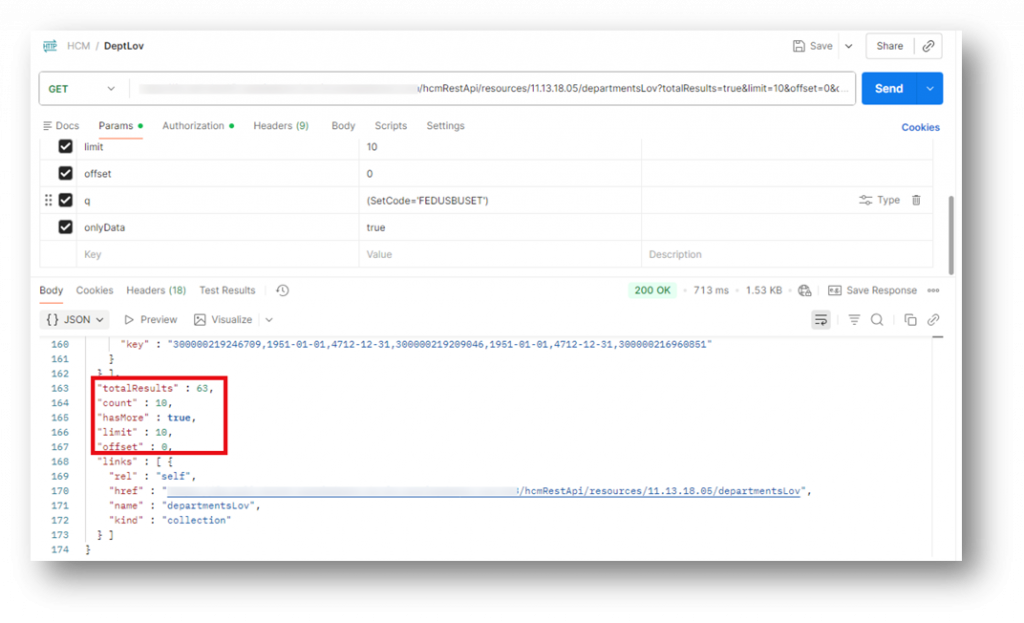Click the DeptLov request name

coord(123,46)
